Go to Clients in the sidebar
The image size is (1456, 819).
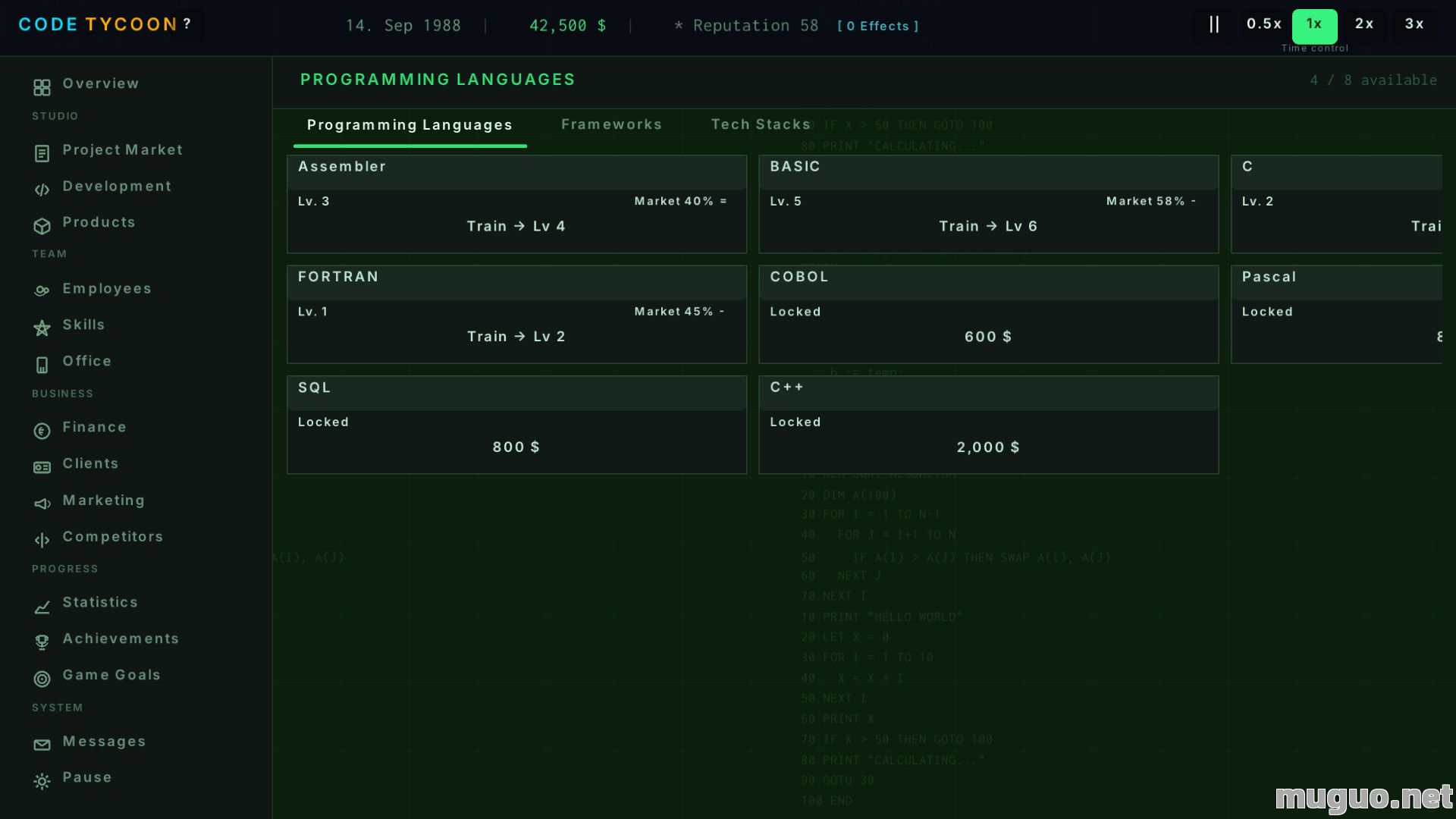click(91, 463)
